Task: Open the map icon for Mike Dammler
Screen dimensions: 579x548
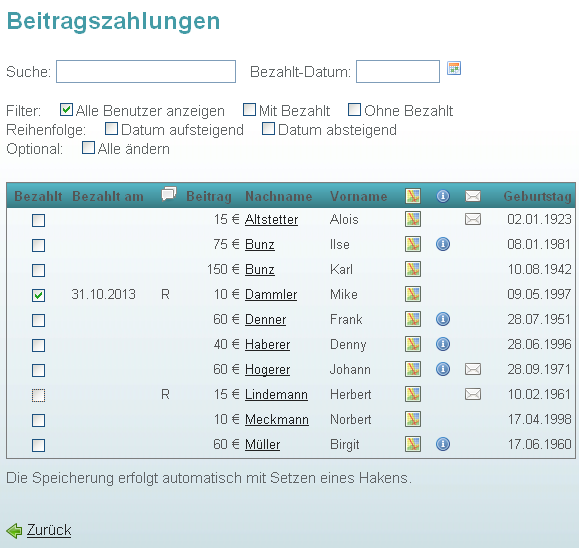Action: pos(413,294)
